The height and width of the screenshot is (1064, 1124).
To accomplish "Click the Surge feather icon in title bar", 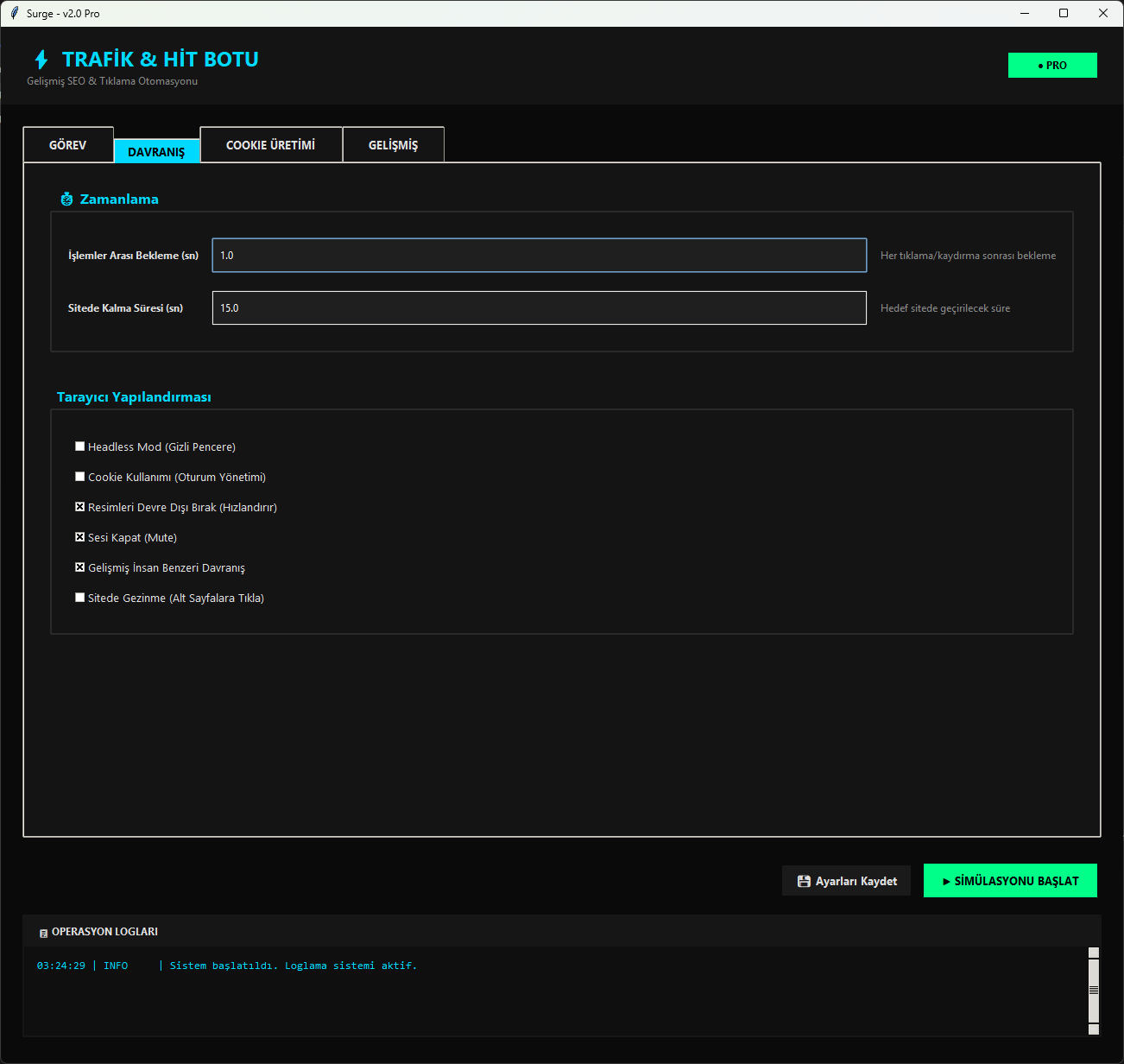I will coord(14,13).
